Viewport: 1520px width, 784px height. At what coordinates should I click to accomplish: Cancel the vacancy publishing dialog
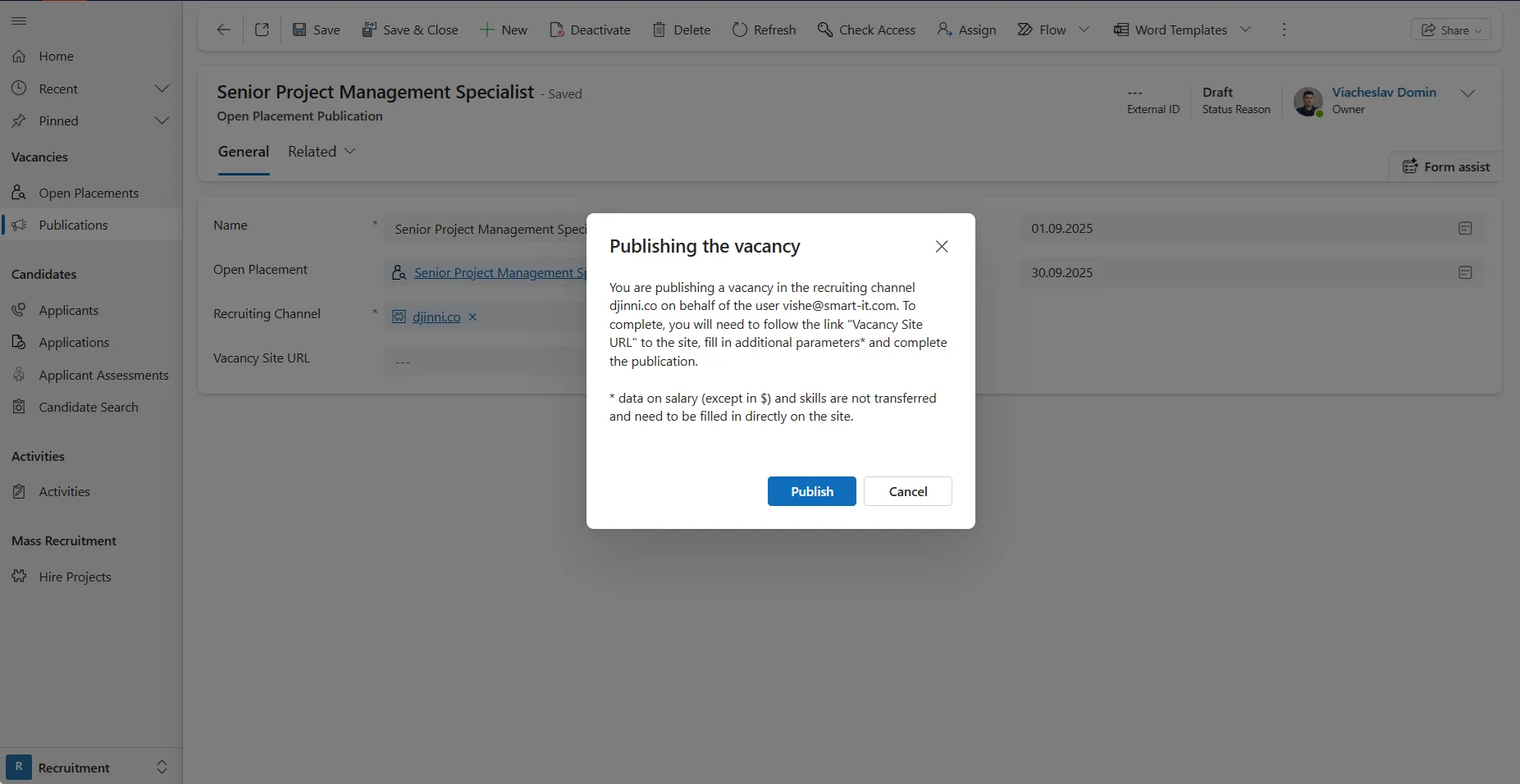907,491
